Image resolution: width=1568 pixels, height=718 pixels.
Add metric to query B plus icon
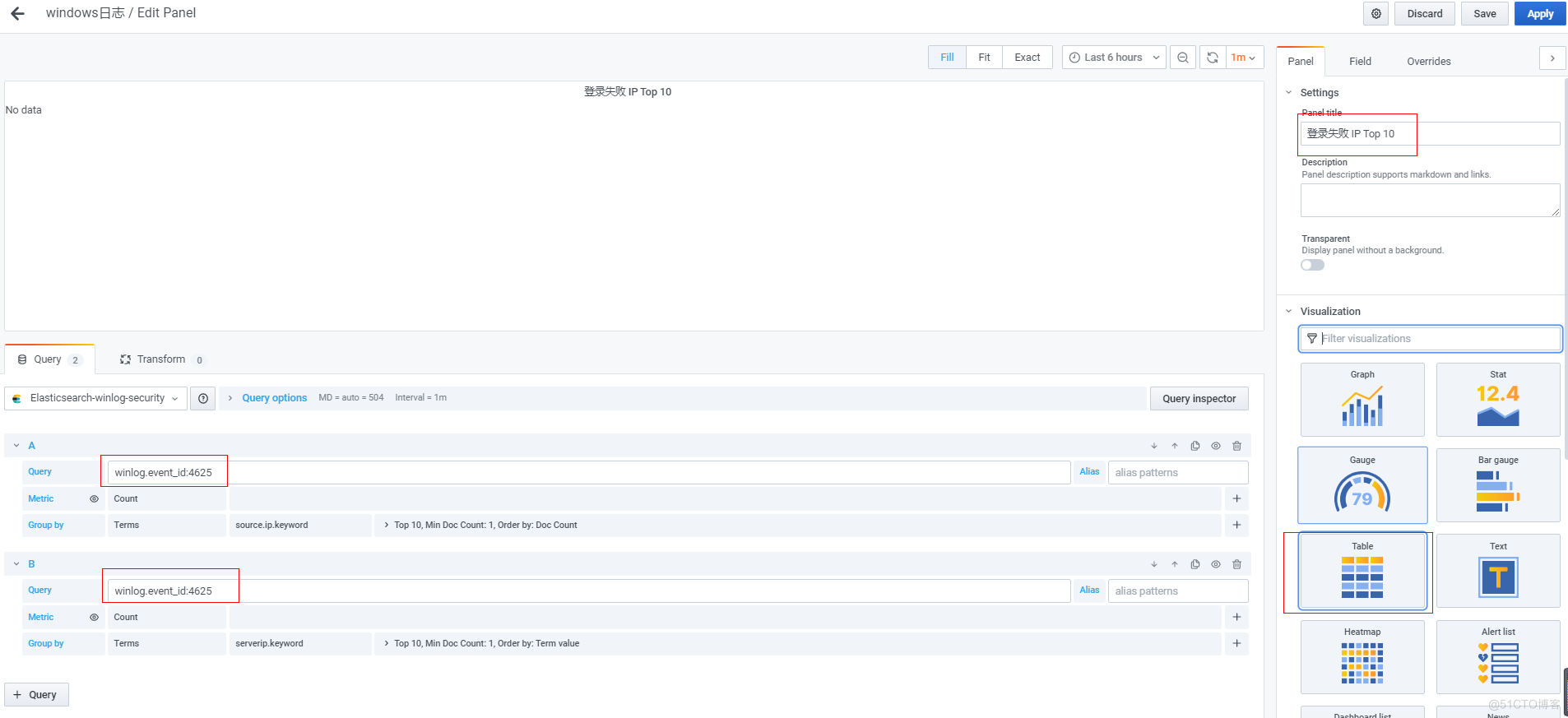[x=1236, y=617]
